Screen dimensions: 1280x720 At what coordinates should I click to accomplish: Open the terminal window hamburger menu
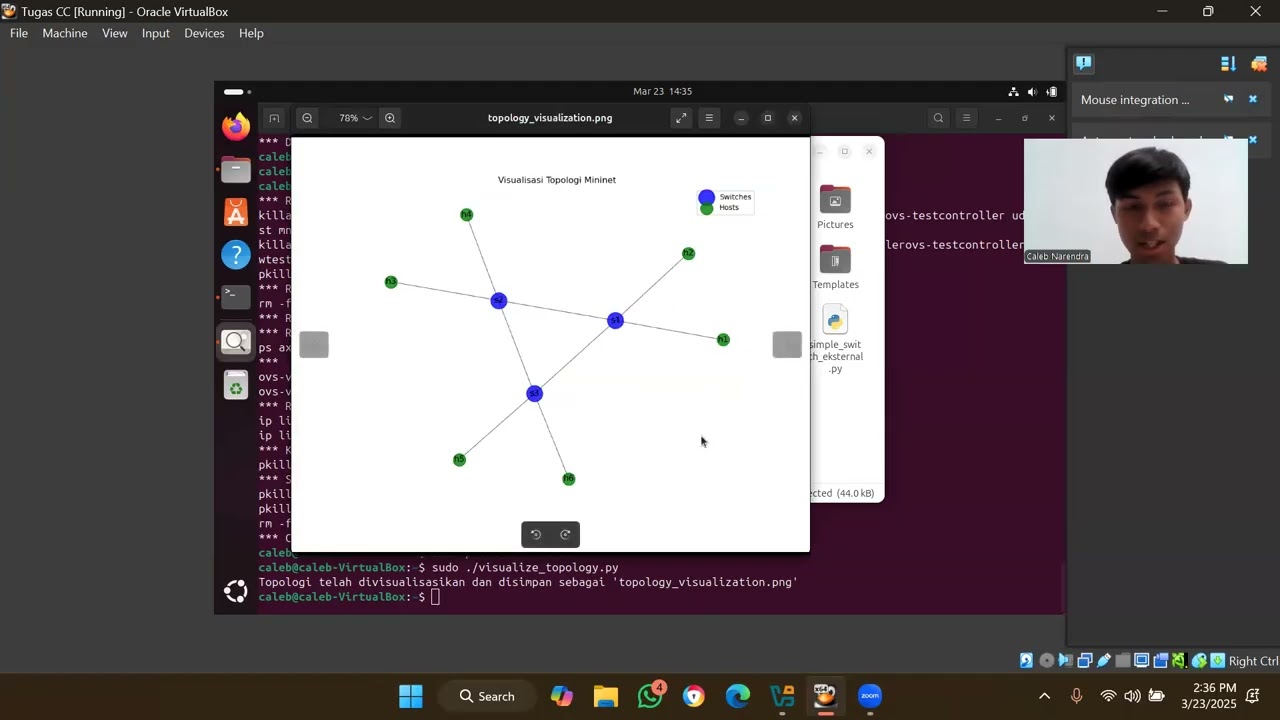[x=966, y=118]
